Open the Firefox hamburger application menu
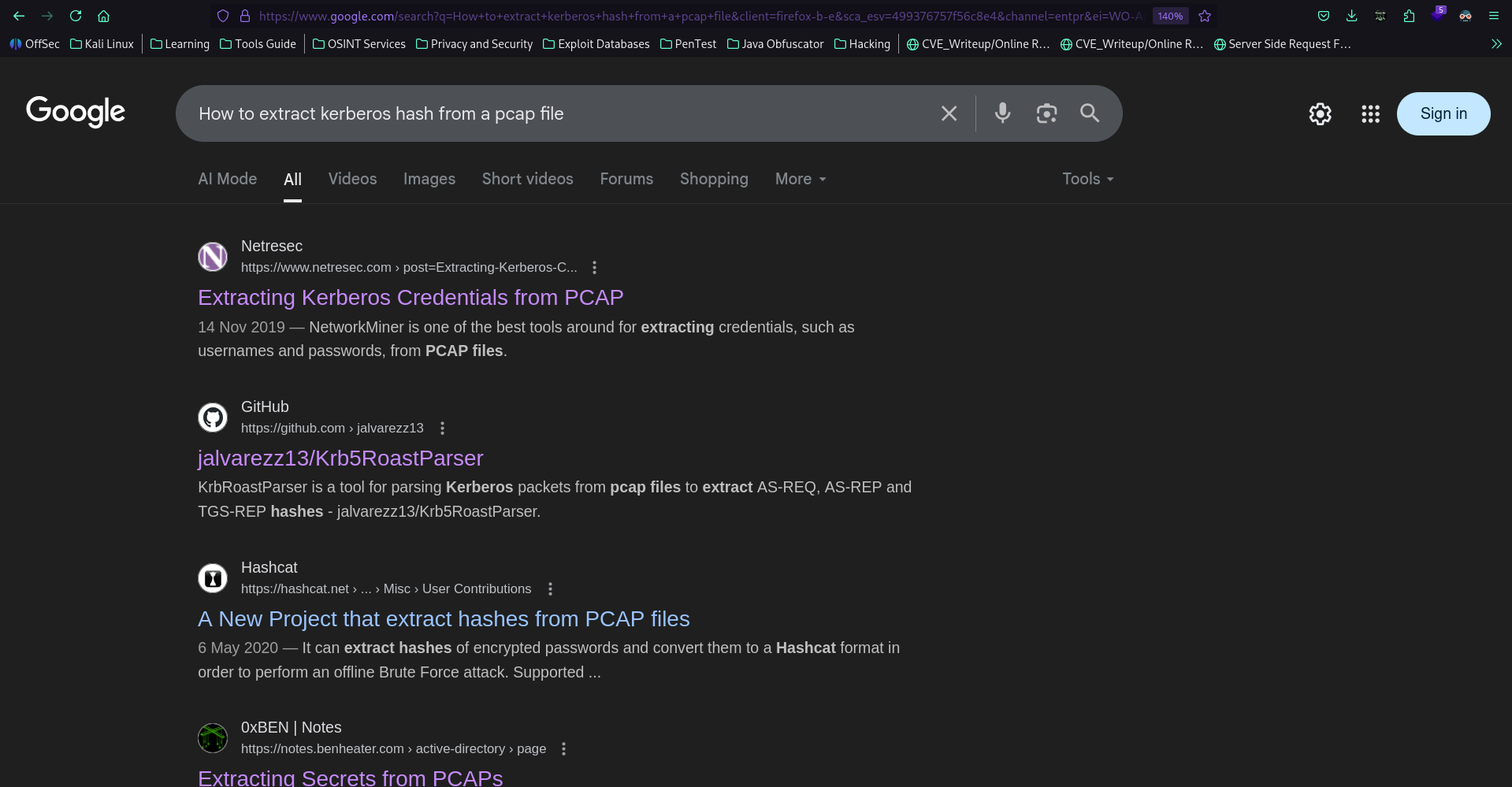 1494,16
